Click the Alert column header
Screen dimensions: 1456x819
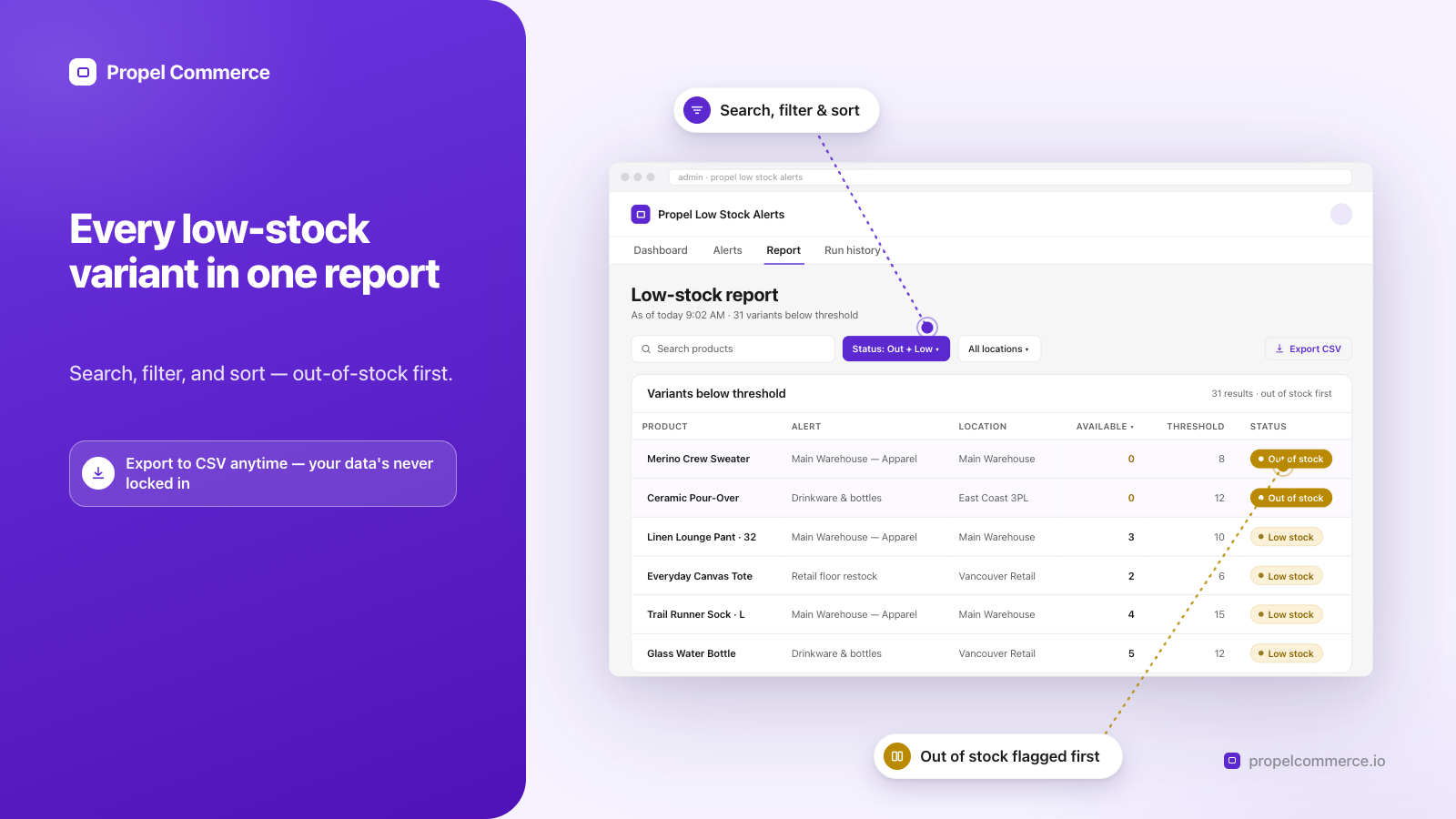(806, 426)
